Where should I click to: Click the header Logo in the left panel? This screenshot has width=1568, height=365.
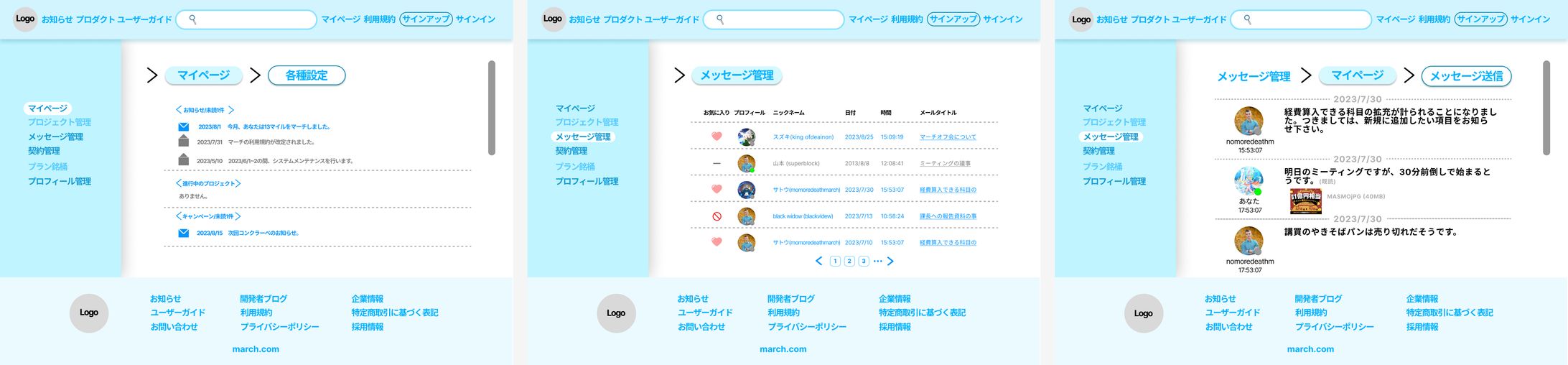pyautogui.click(x=25, y=19)
